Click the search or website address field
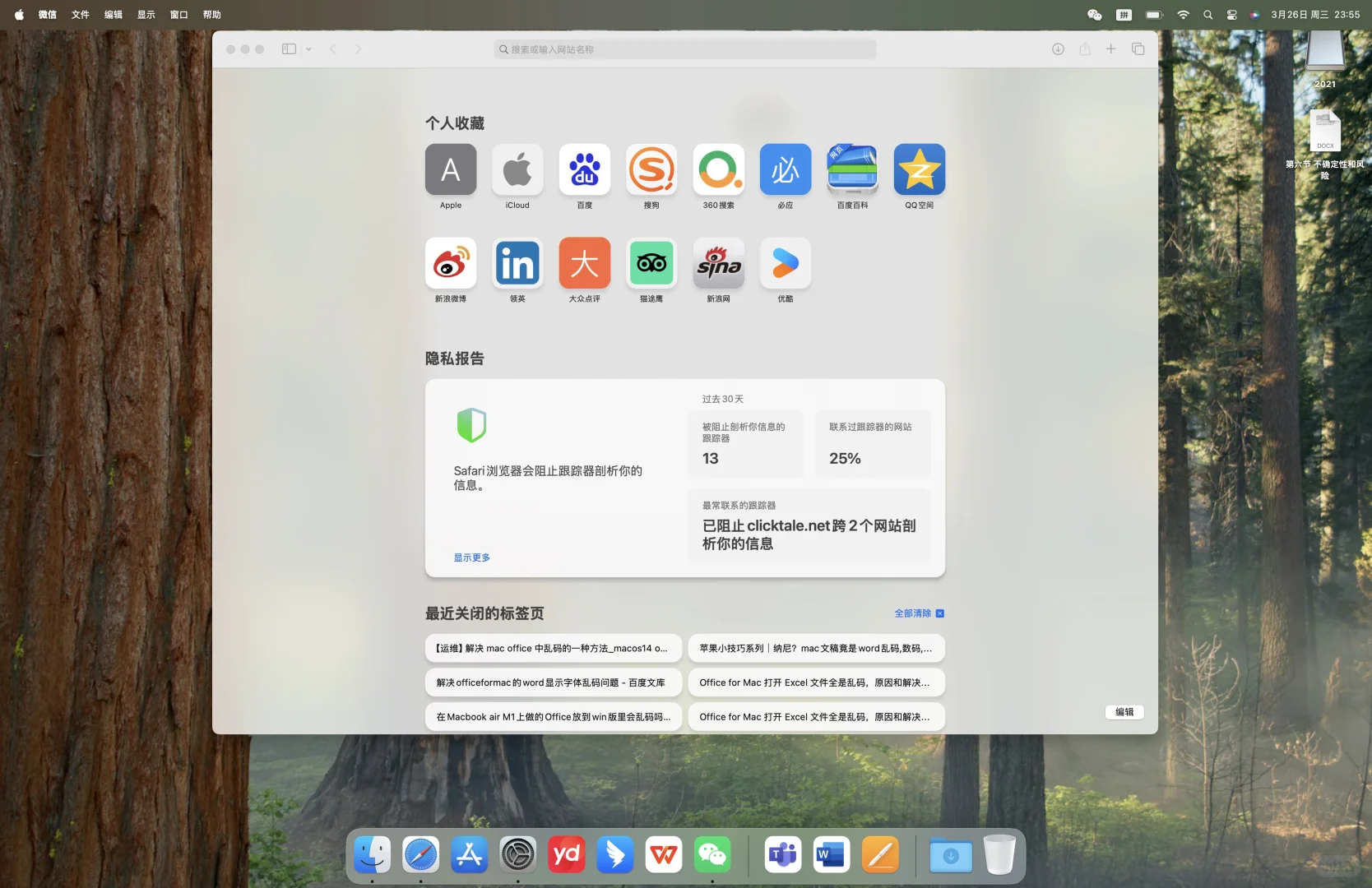The height and width of the screenshot is (888, 1372). (685, 49)
